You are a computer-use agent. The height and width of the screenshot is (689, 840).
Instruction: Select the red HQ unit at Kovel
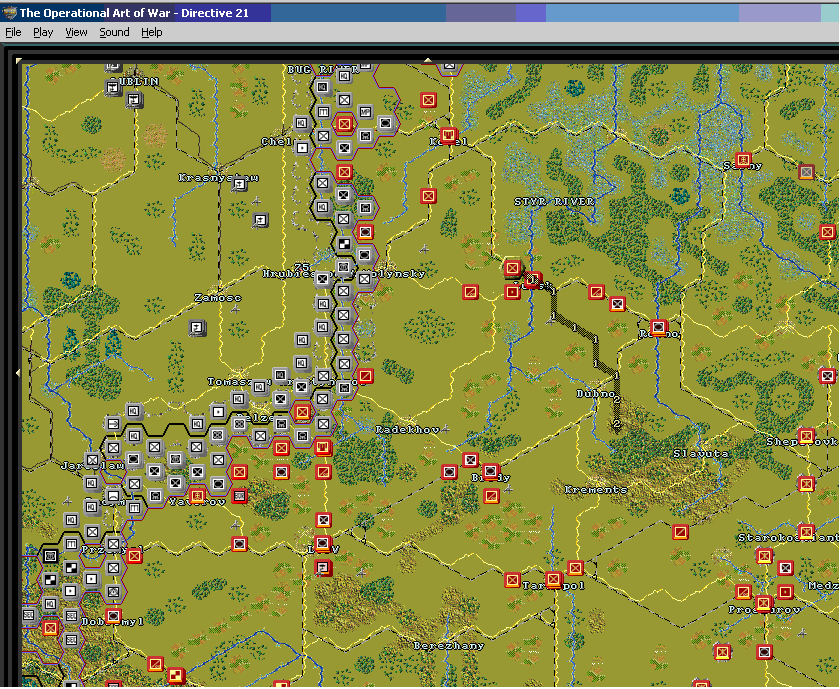click(449, 135)
